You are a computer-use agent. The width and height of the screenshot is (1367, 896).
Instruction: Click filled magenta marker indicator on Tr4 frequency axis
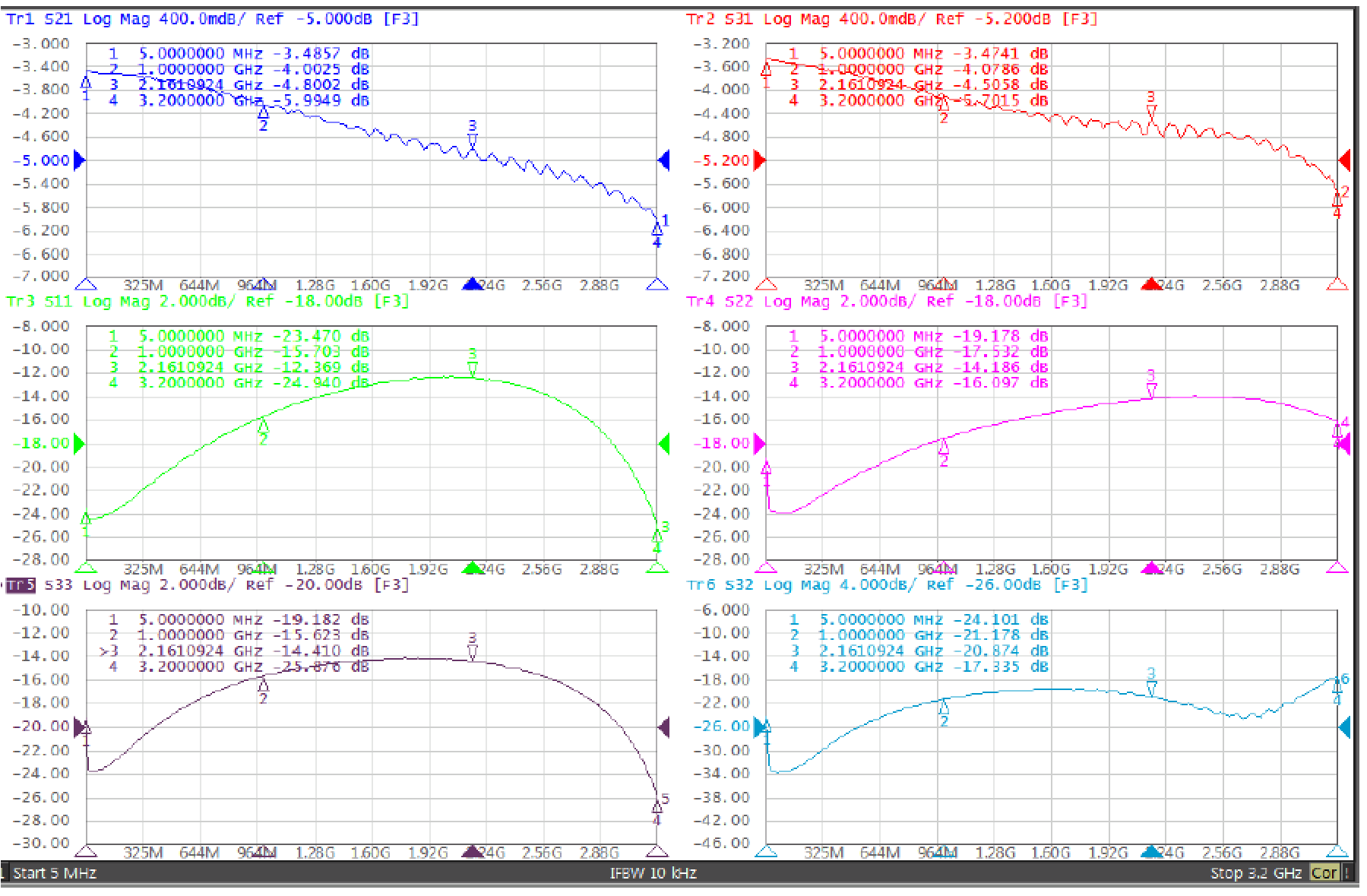[1152, 568]
